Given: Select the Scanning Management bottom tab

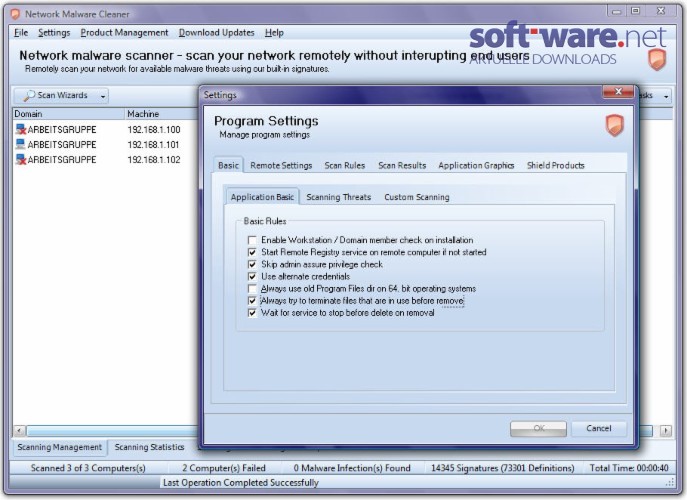Looking at the screenshot, I should pyautogui.click(x=60, y=447).
